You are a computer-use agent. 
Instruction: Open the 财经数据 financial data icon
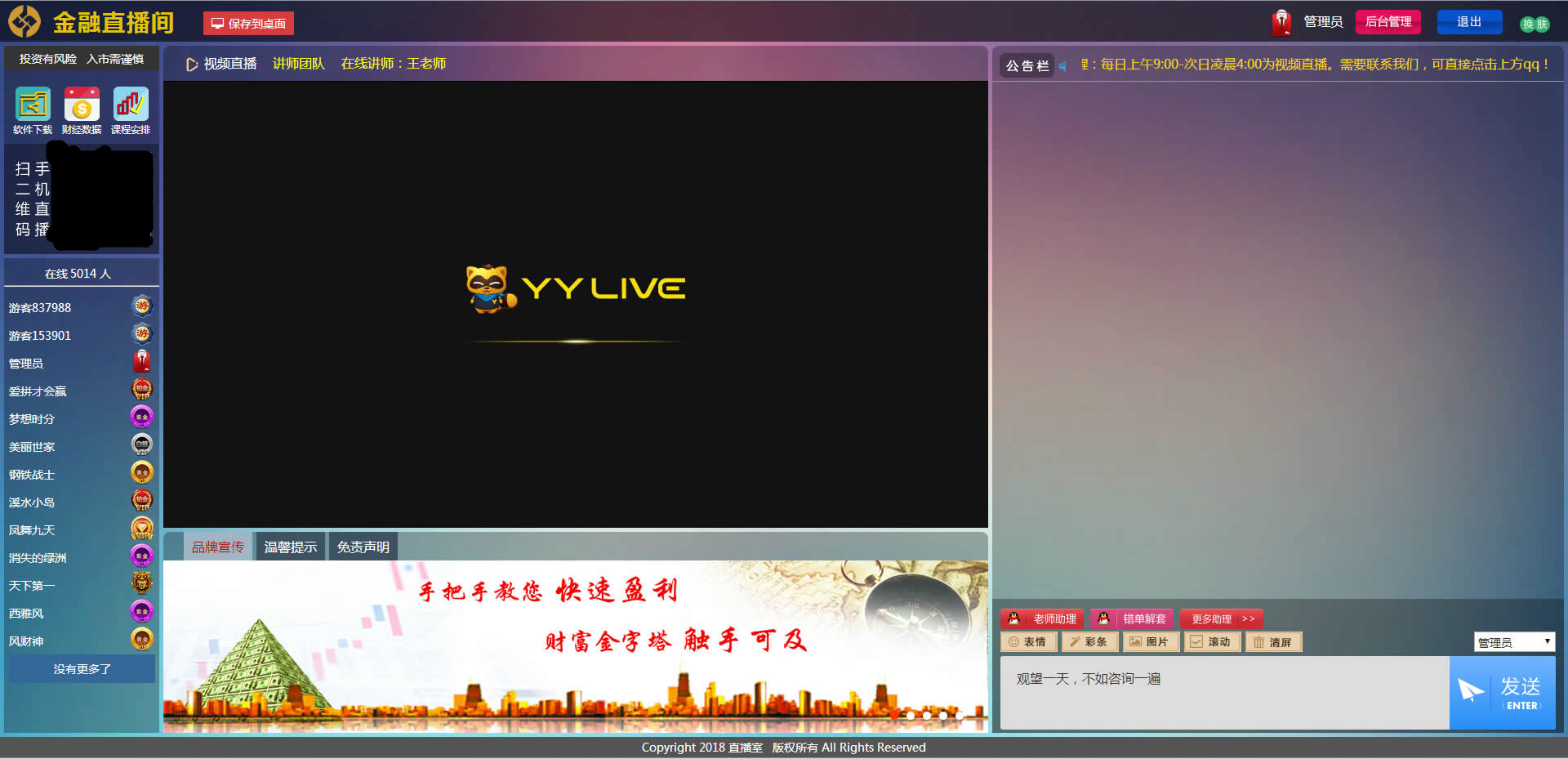[x=82, y=105]
